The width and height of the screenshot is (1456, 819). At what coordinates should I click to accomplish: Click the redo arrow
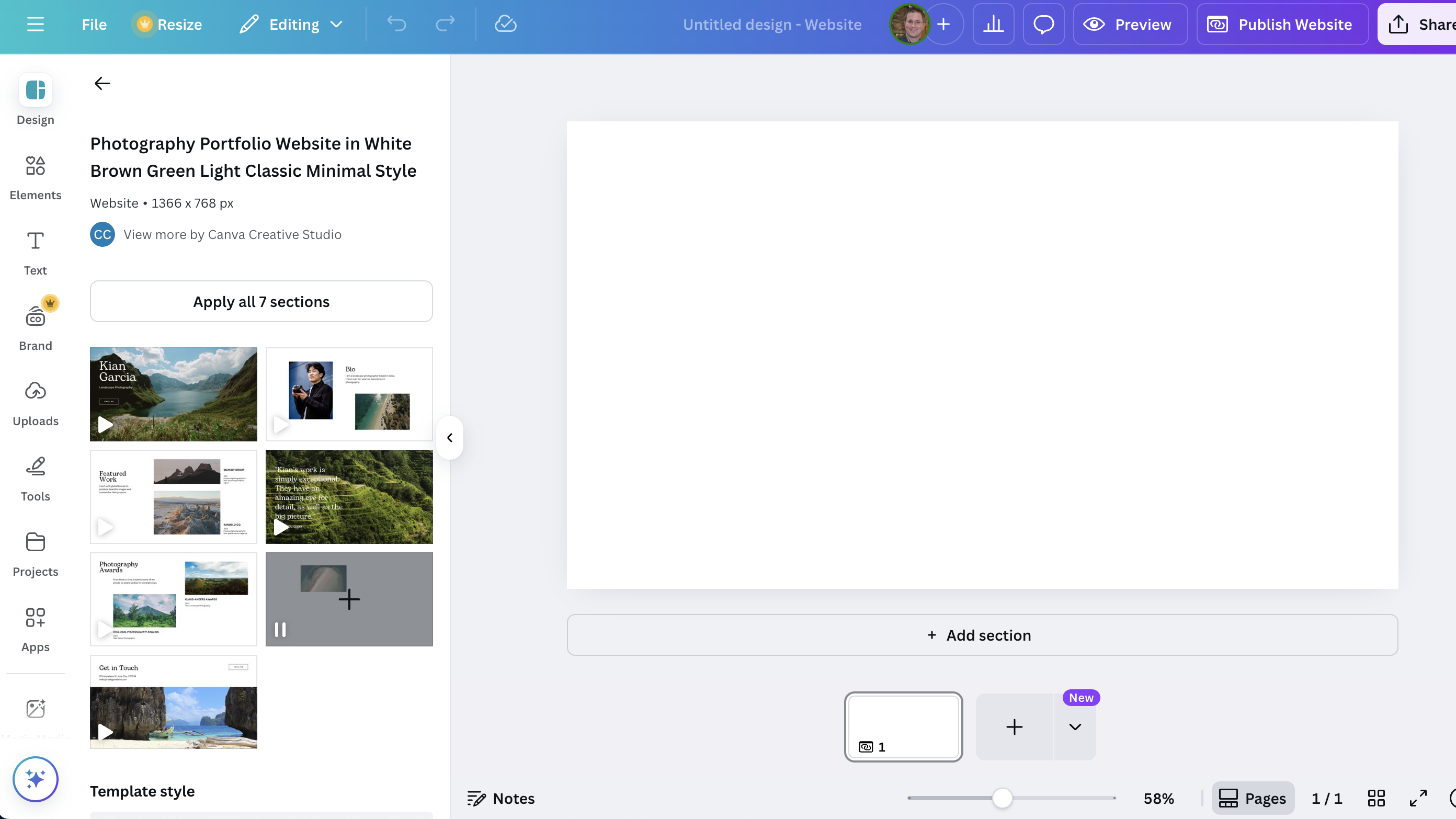pyautogui.click(x=446, y=24)
